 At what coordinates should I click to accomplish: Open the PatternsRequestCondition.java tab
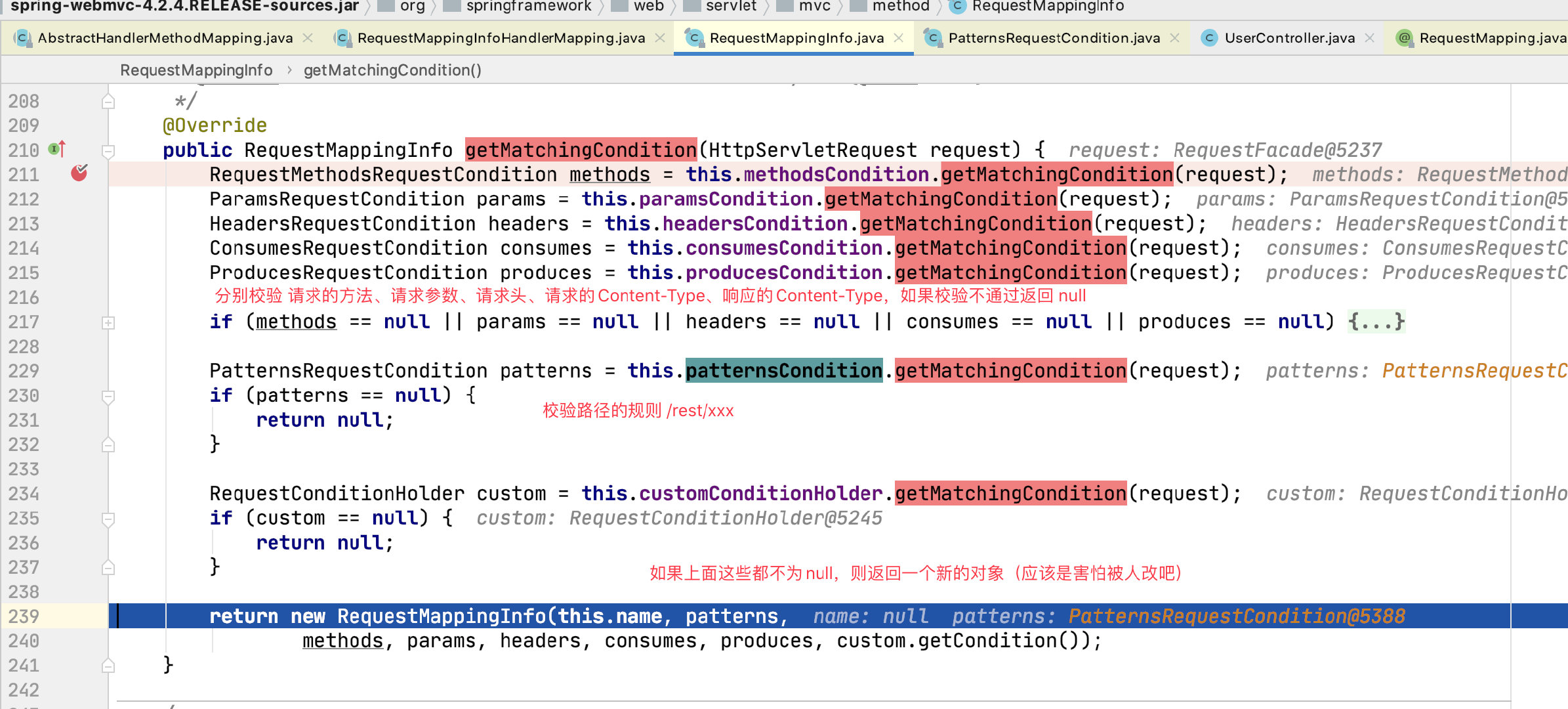click(x=1054, y=38)
